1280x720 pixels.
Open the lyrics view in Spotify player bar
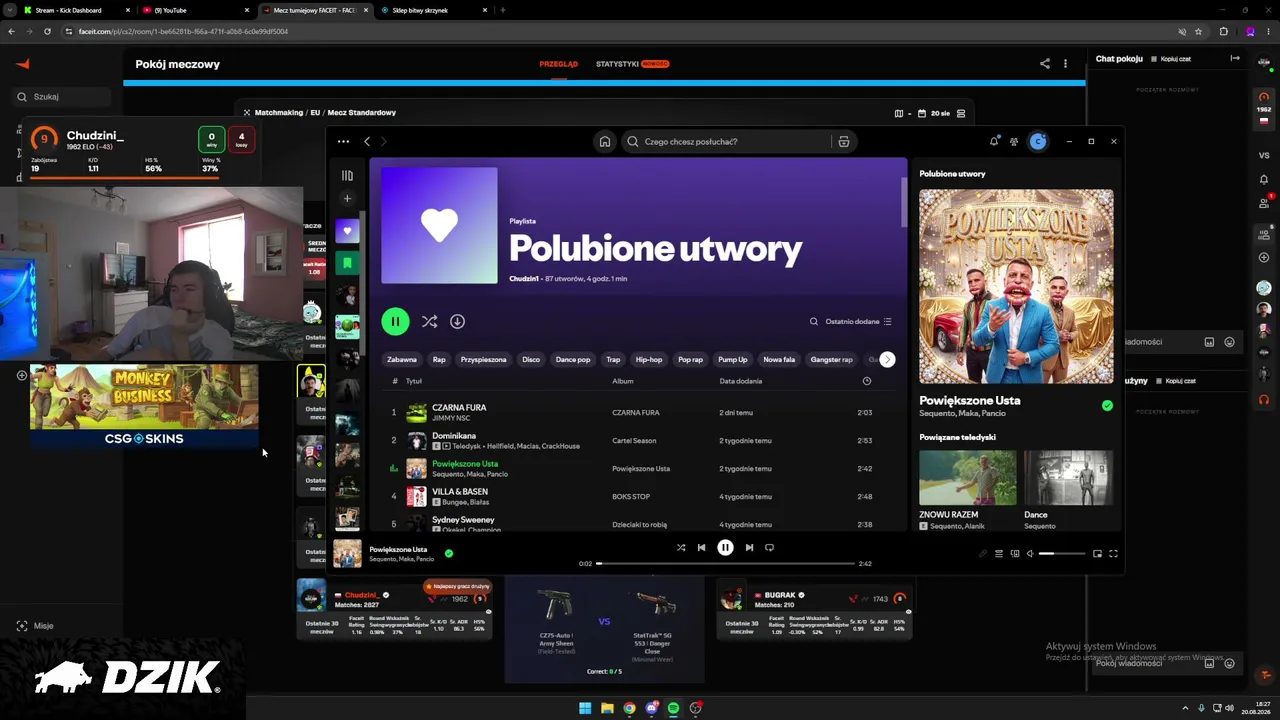pyautogui.click(x=982, y=554)
